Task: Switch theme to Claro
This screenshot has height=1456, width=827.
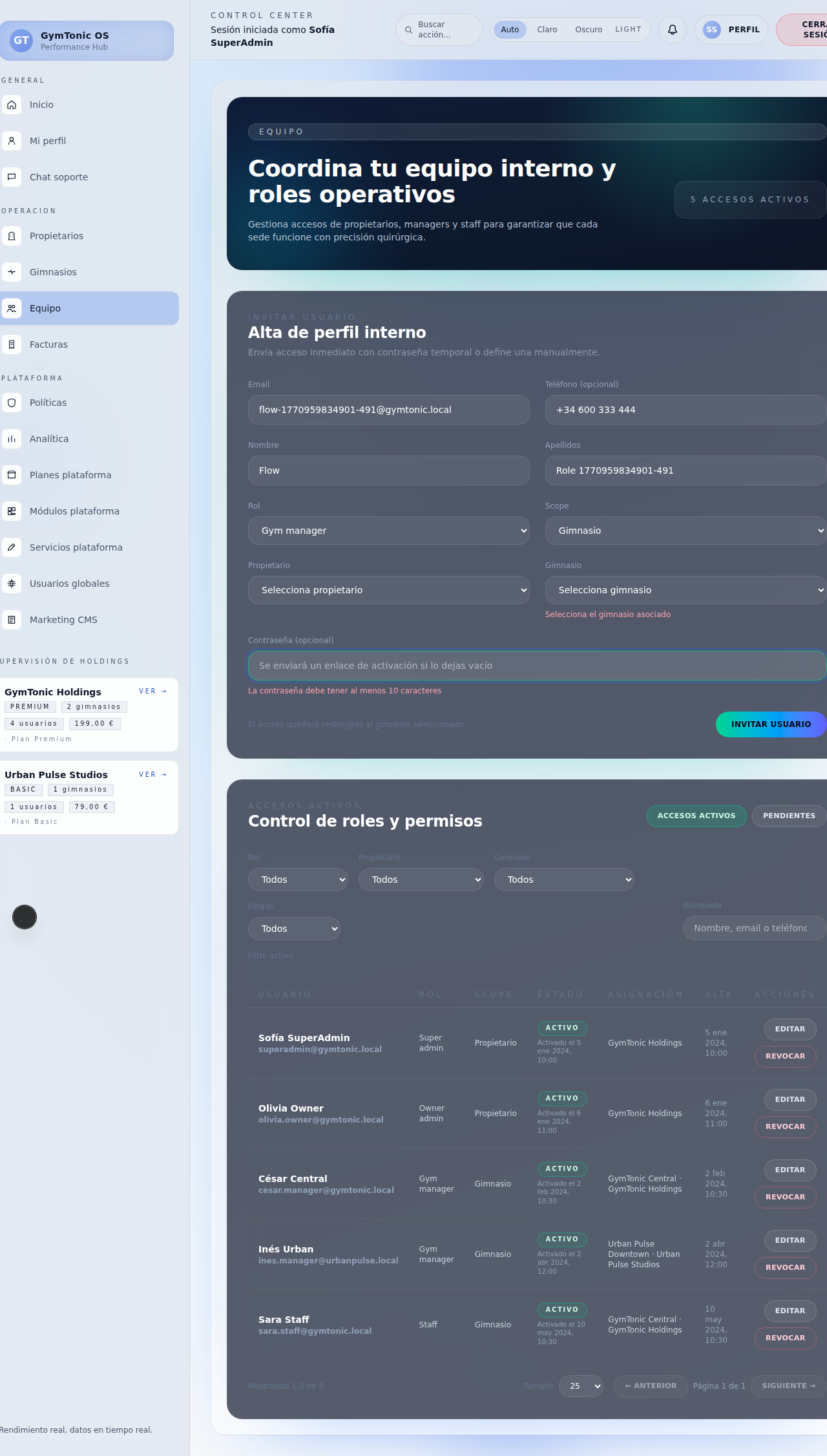Action: [547, 30]
